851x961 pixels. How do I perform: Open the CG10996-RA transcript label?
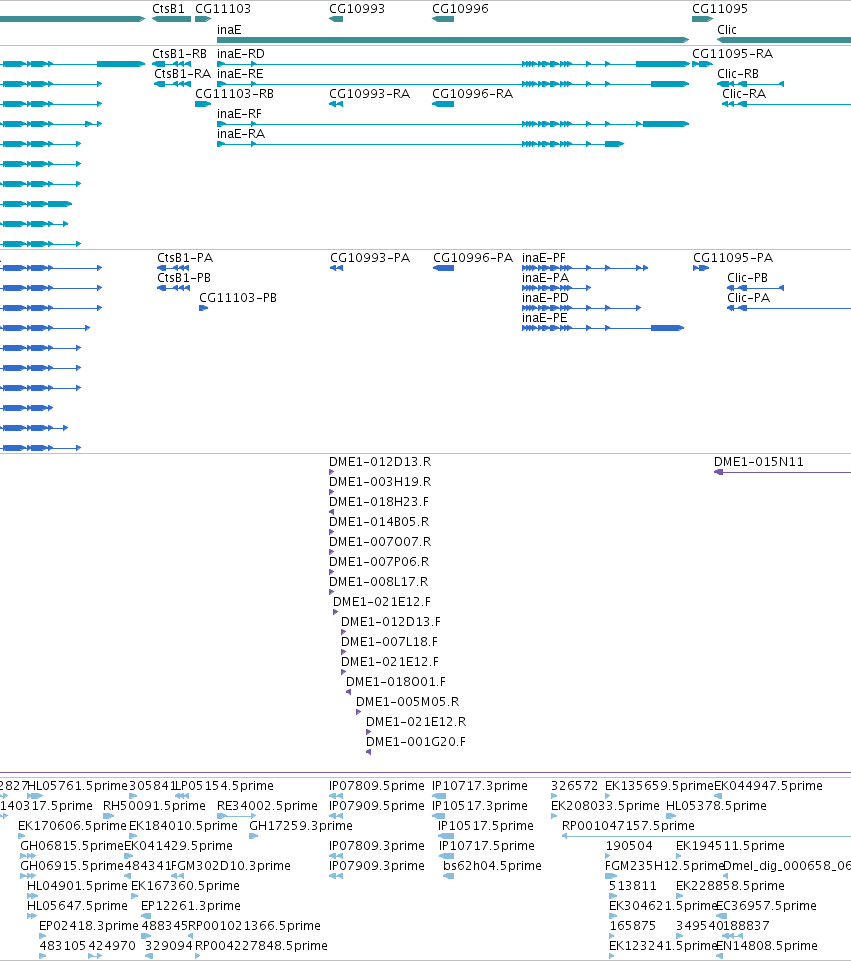point(472,94)
